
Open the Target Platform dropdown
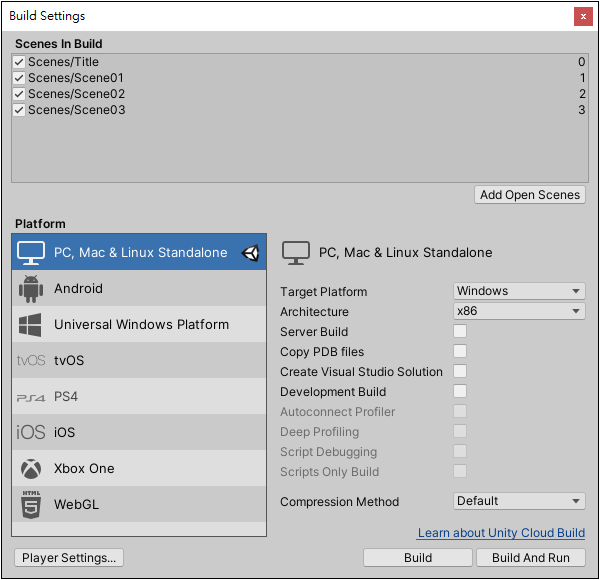519,291
